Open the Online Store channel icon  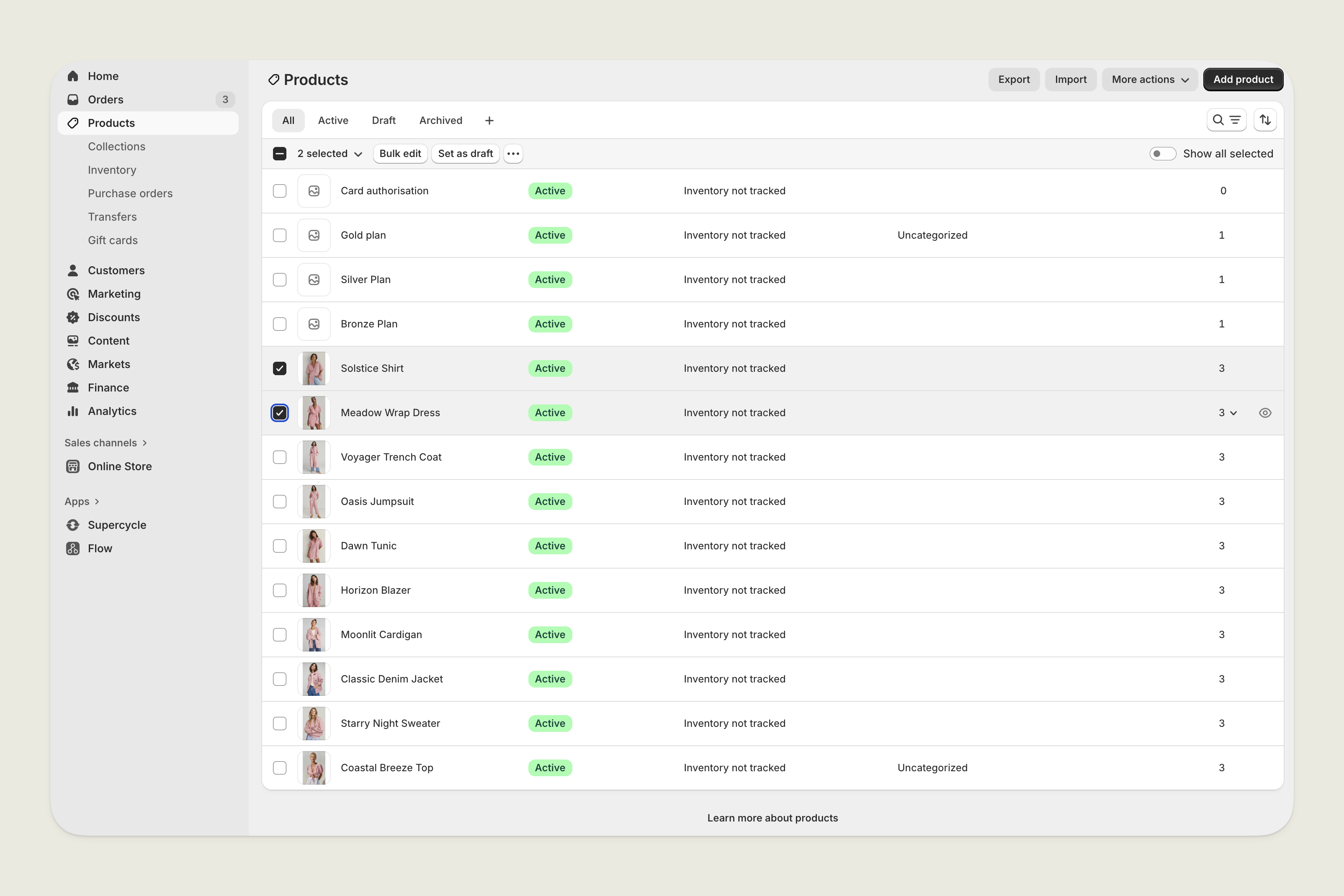(x=72, y=466)
